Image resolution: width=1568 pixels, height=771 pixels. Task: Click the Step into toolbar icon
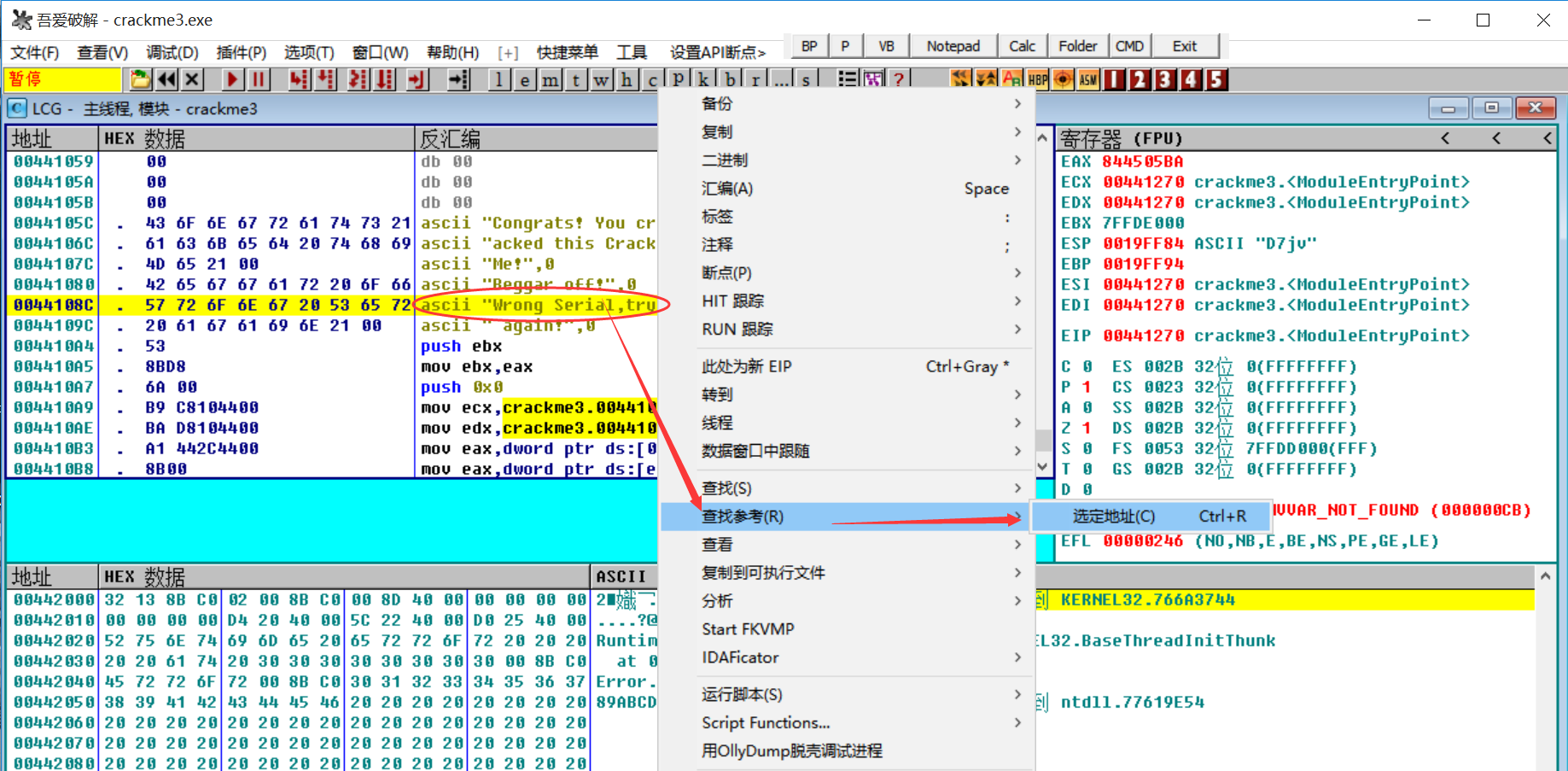(x=299, y=79)
